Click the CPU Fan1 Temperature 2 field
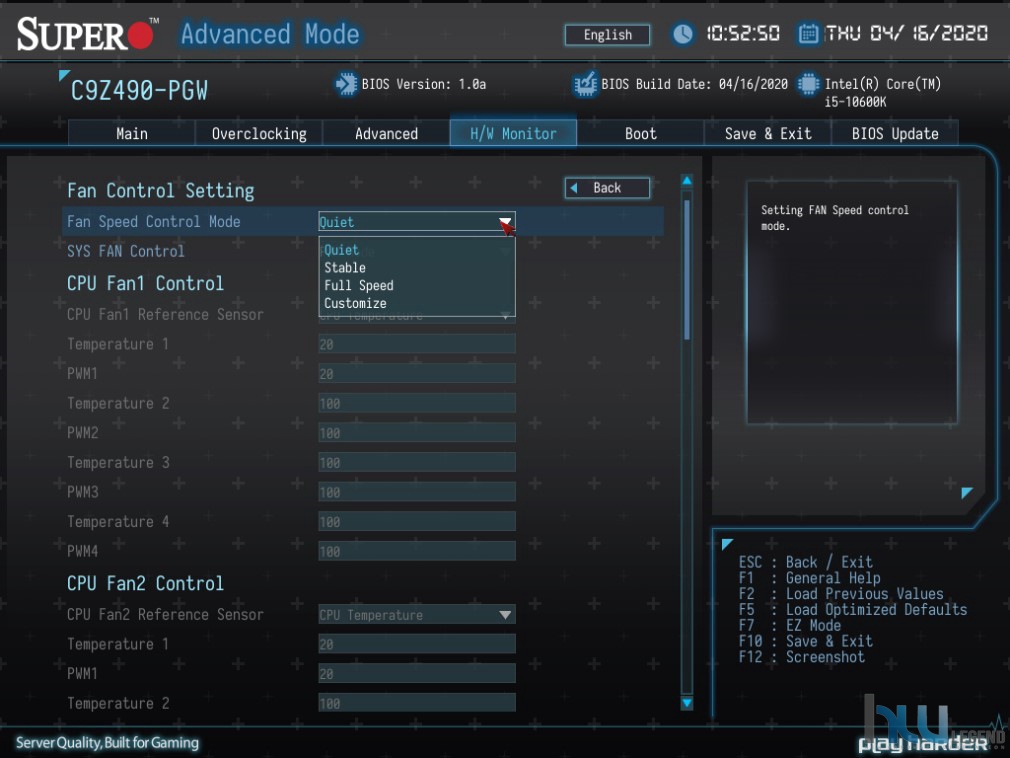Screen dimensions: 1010x758 coord(417,403)
